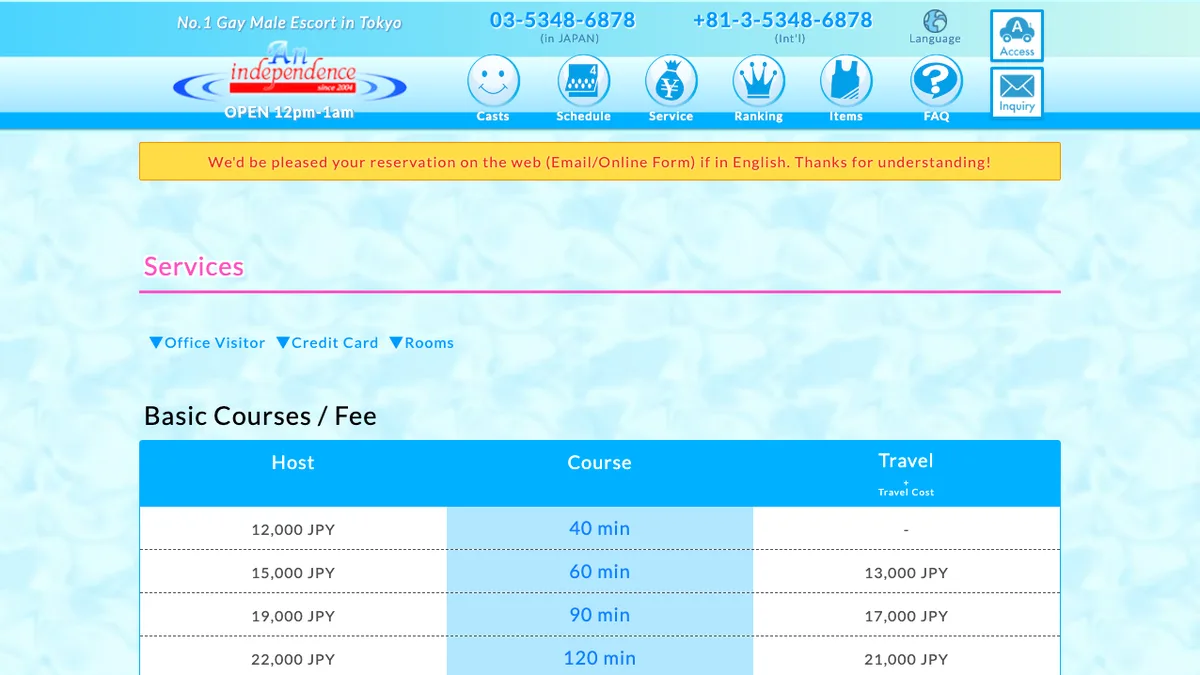This screenshot has width=1200, height=675.
Task: Select the 60 min course cell
Action: [600, 572]
